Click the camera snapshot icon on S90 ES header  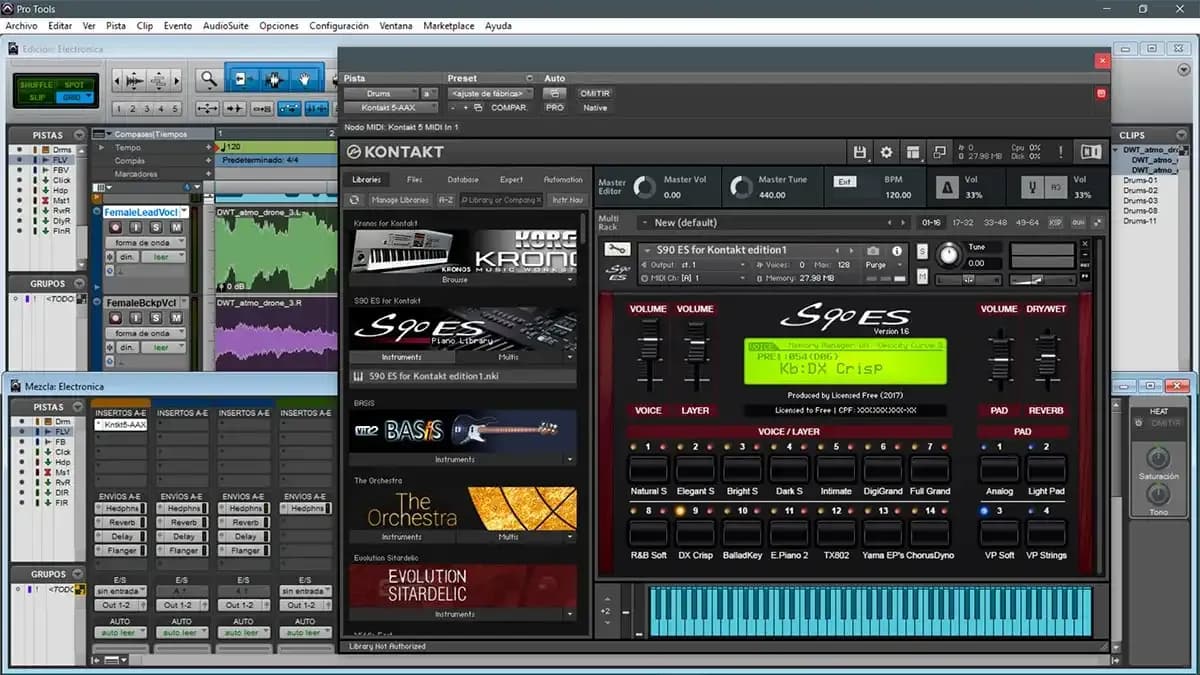point(873,250)
